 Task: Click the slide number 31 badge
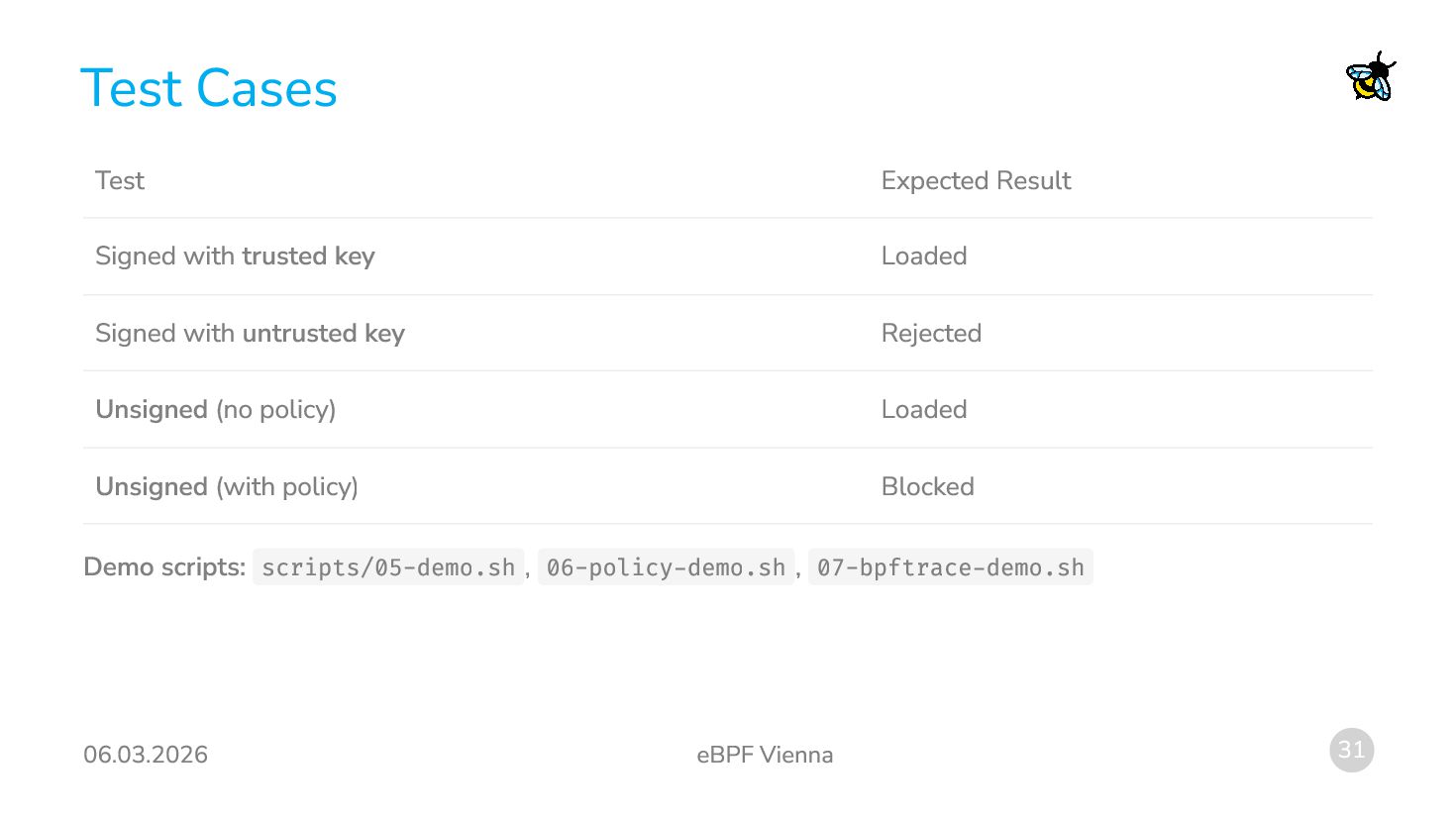1351,750
